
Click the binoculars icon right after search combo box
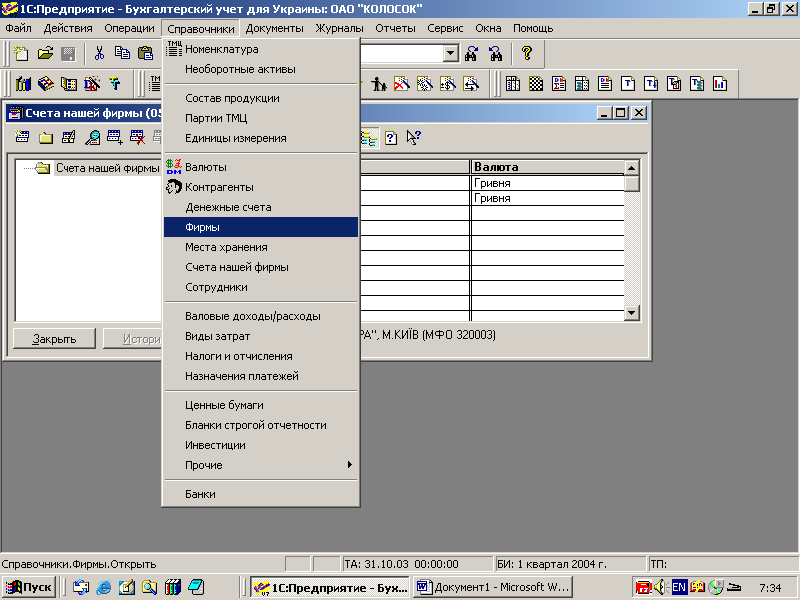pos(471,53)
